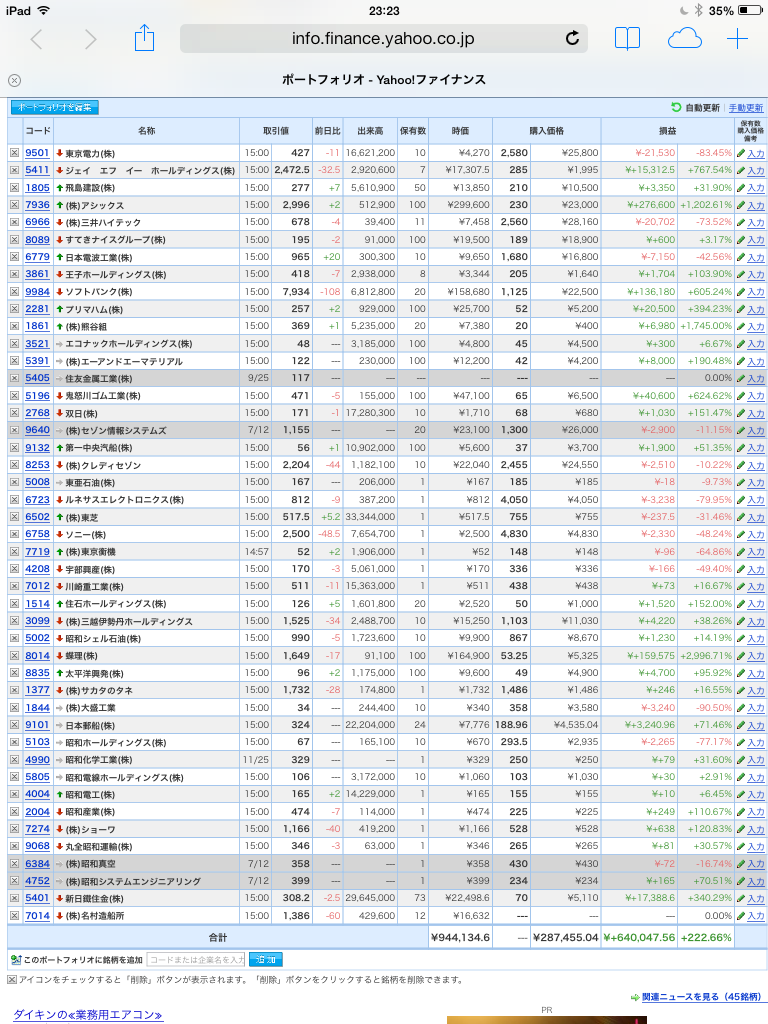Close the tab using the circled X
Viewport: 768px width, 1024px height.
click(x=14, y=80)
